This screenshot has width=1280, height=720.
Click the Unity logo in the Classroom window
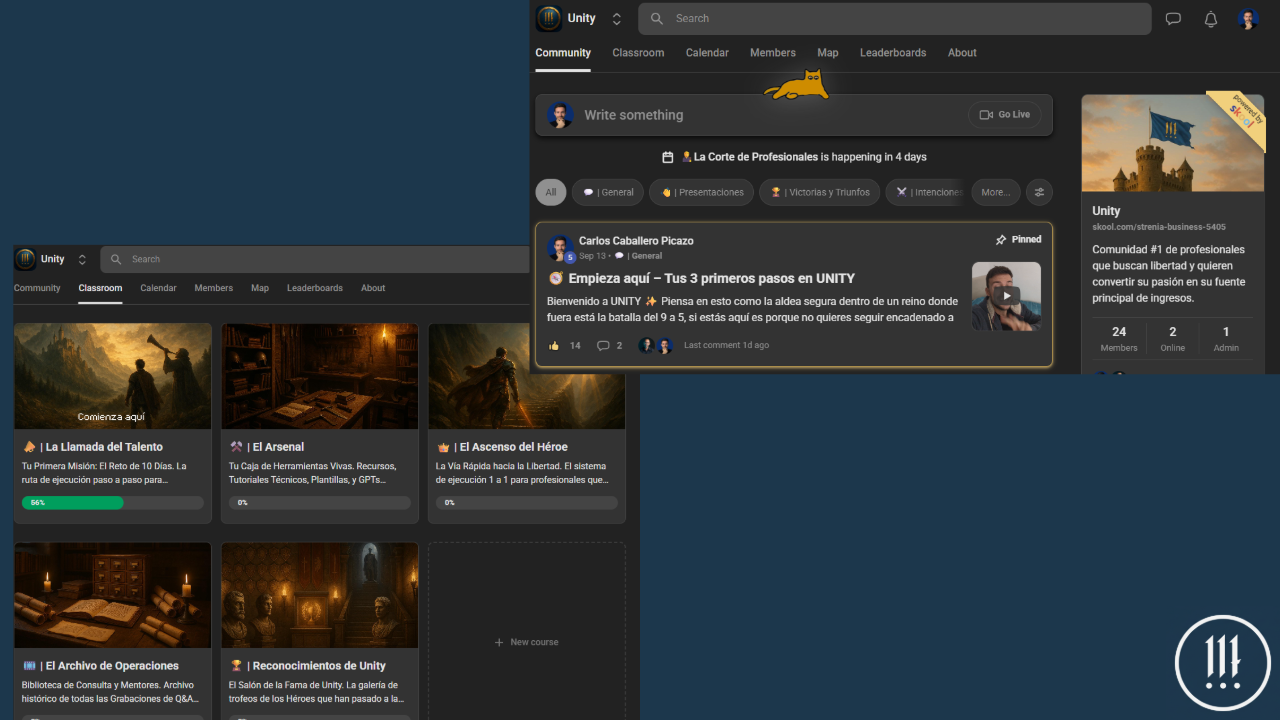coord(25,259)
